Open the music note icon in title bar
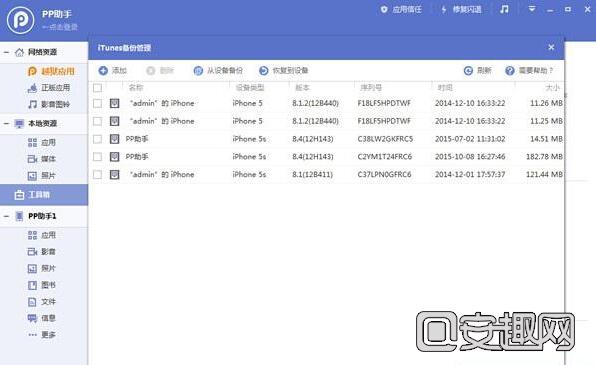This screenshot has width=596, height=365. click(x=504, y=9)
